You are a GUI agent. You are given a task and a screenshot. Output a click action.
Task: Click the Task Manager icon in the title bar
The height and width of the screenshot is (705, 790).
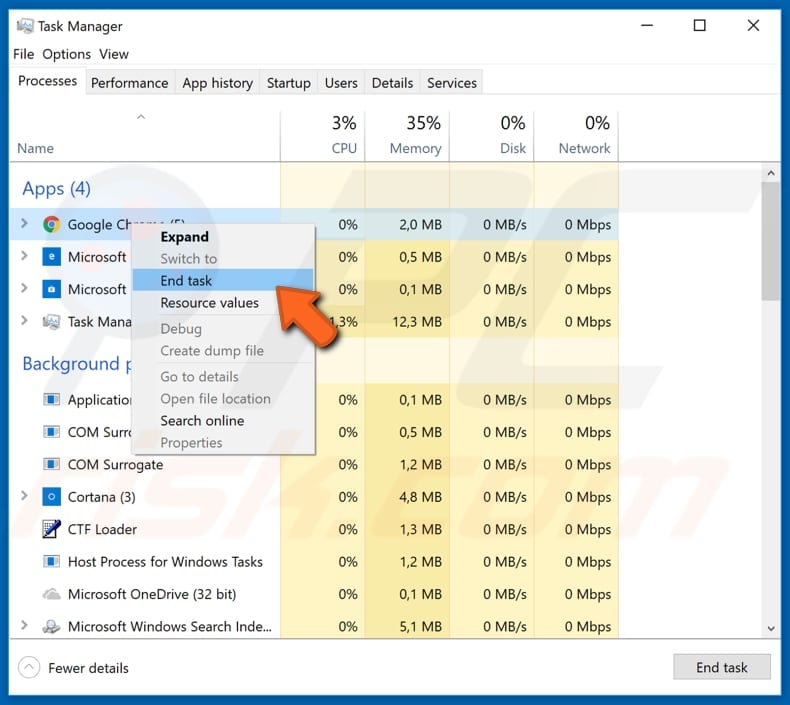[x=22, y=27]
